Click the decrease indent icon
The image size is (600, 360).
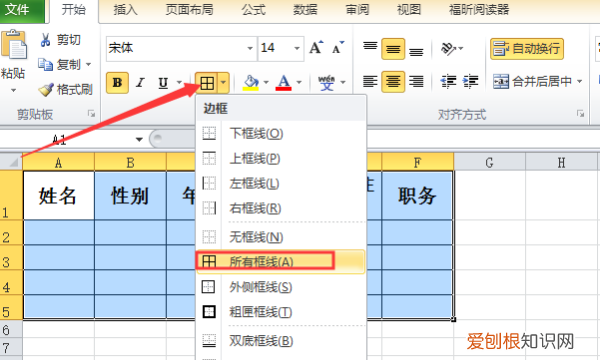tap(448, 81)
